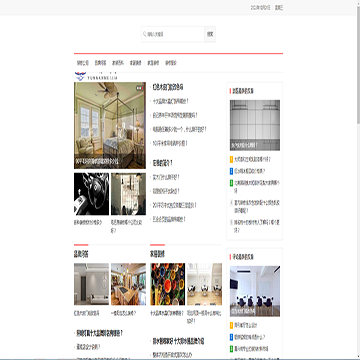Click the blue number-two rank badge
360x360 pixels.
[x=232, y=171]
